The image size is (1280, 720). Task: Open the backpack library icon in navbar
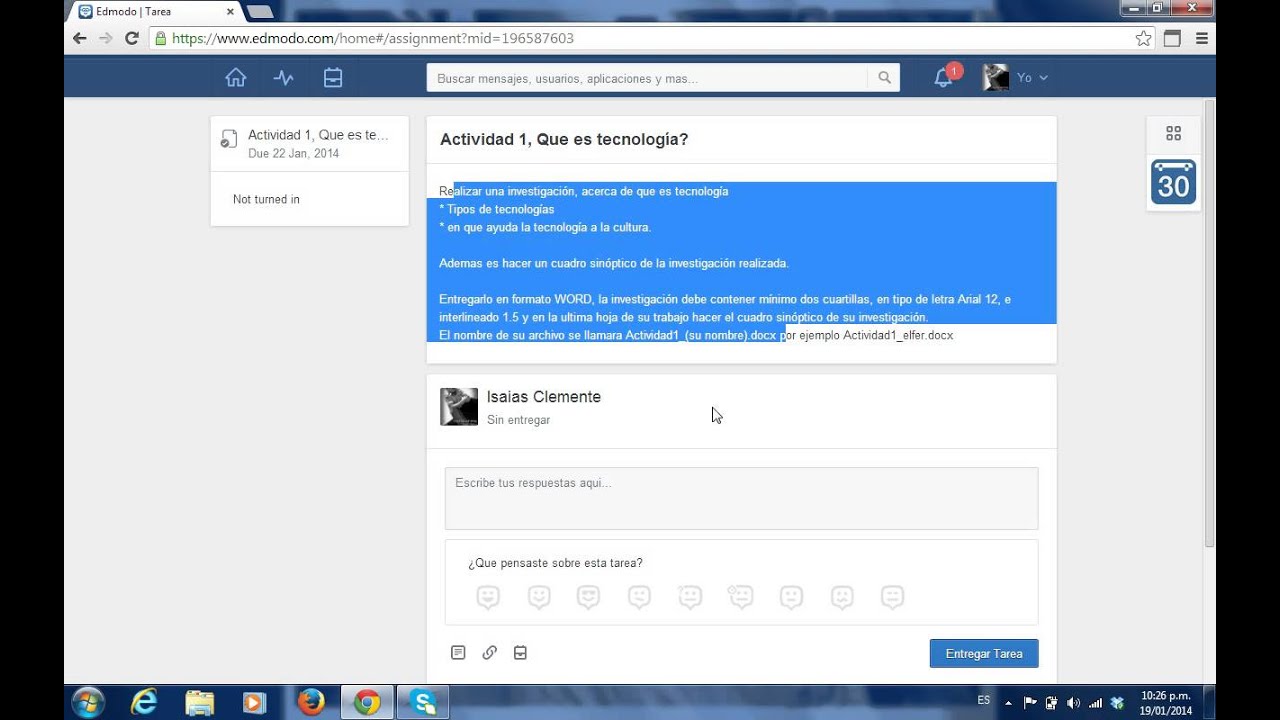click(333, 77)
